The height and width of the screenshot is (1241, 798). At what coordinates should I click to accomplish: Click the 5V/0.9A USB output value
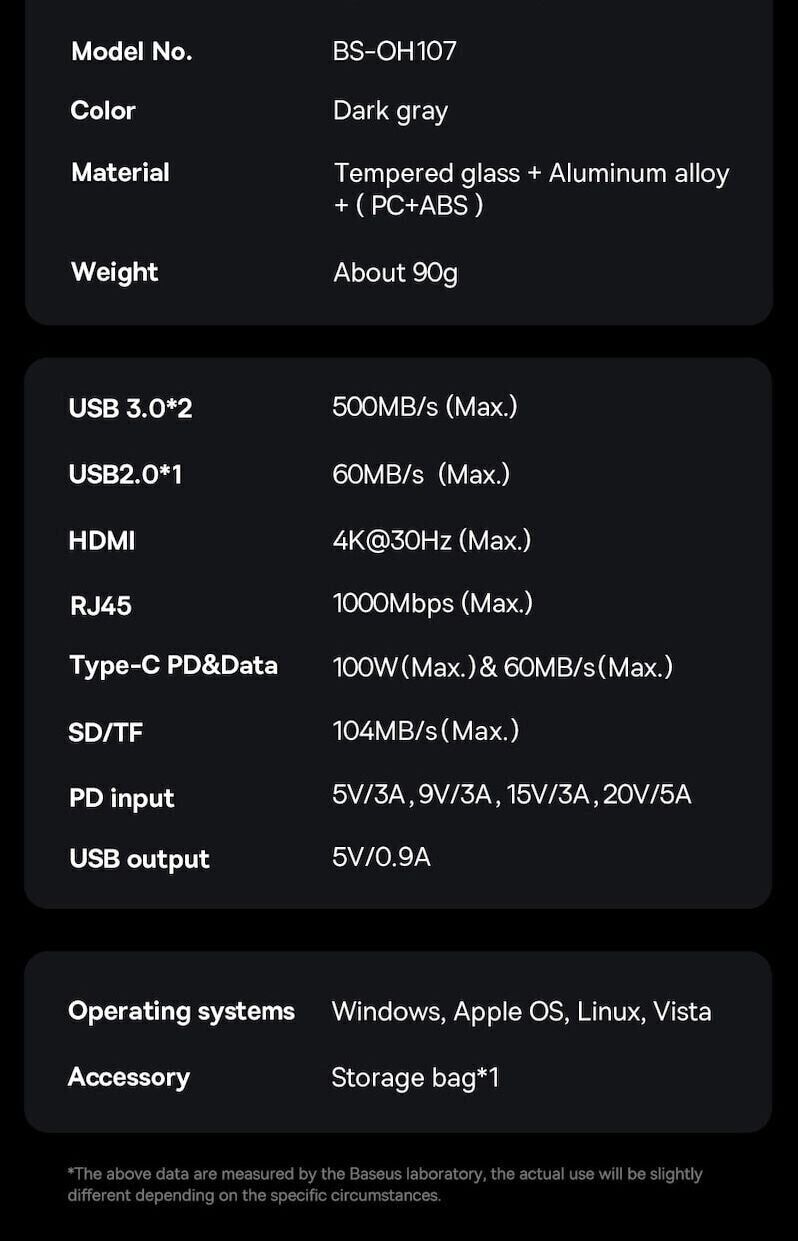381,857
